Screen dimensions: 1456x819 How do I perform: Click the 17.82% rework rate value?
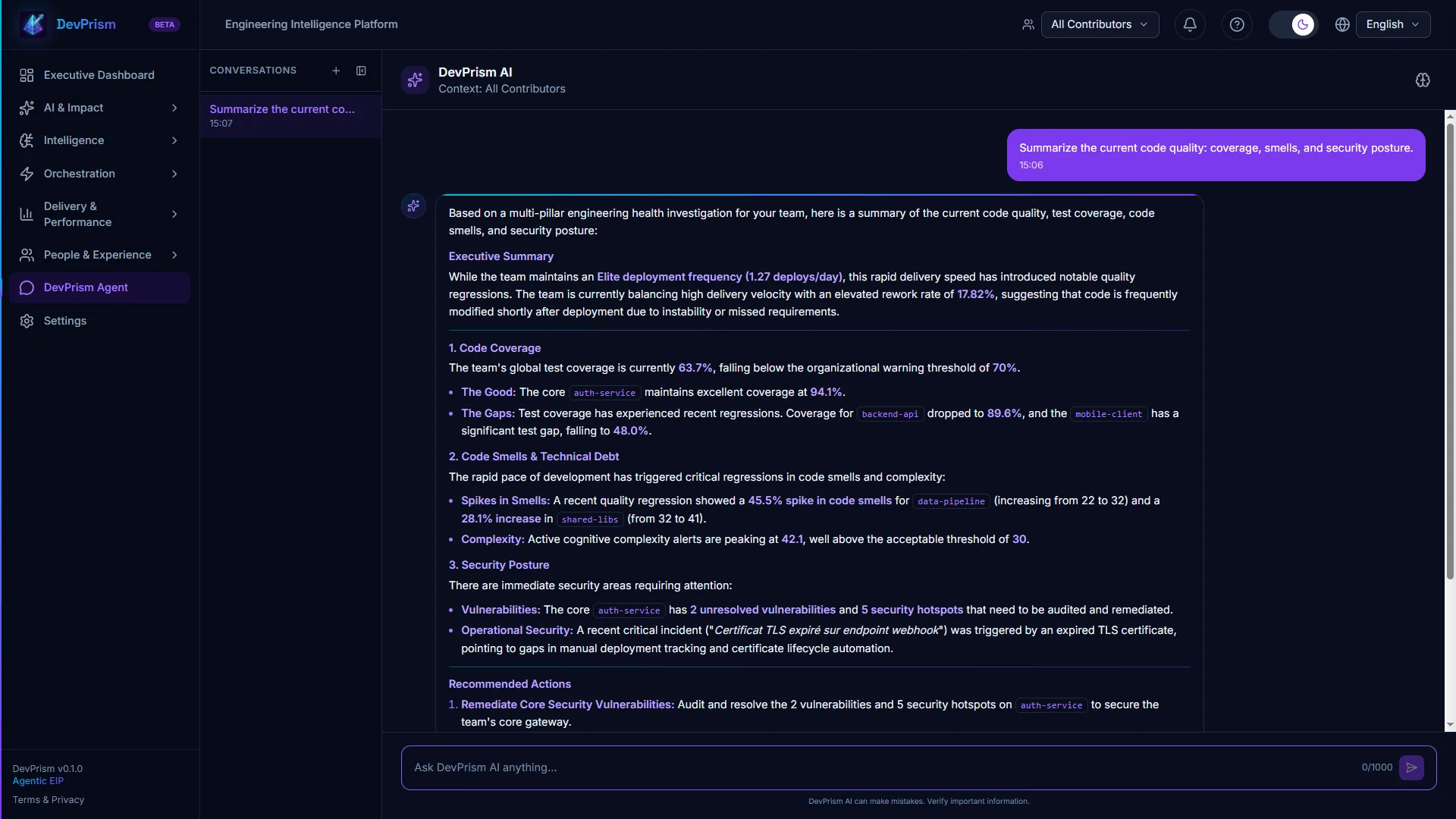[975, 294]
